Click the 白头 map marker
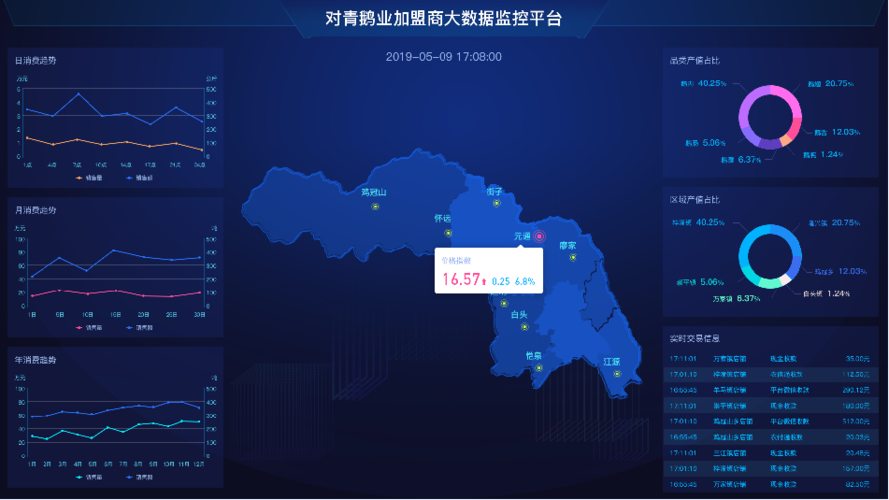889x500 pixels. tap(524, 327)
